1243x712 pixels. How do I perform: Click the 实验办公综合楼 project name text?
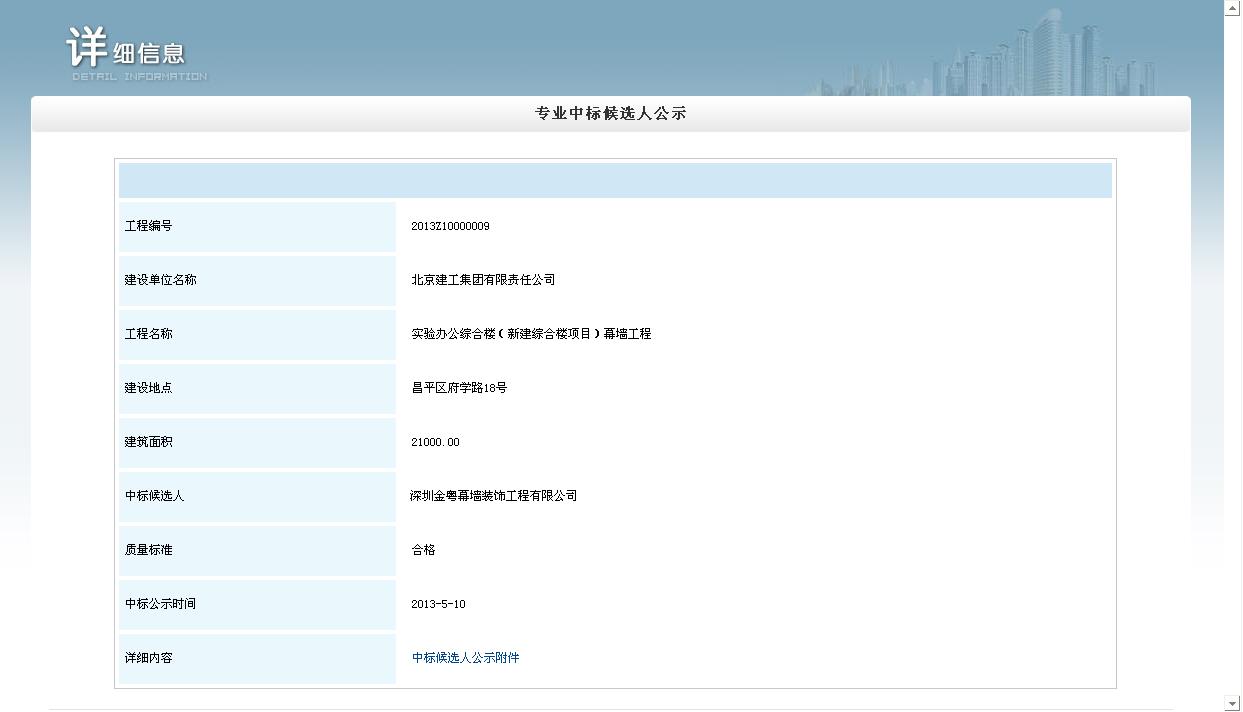[531, 334]
